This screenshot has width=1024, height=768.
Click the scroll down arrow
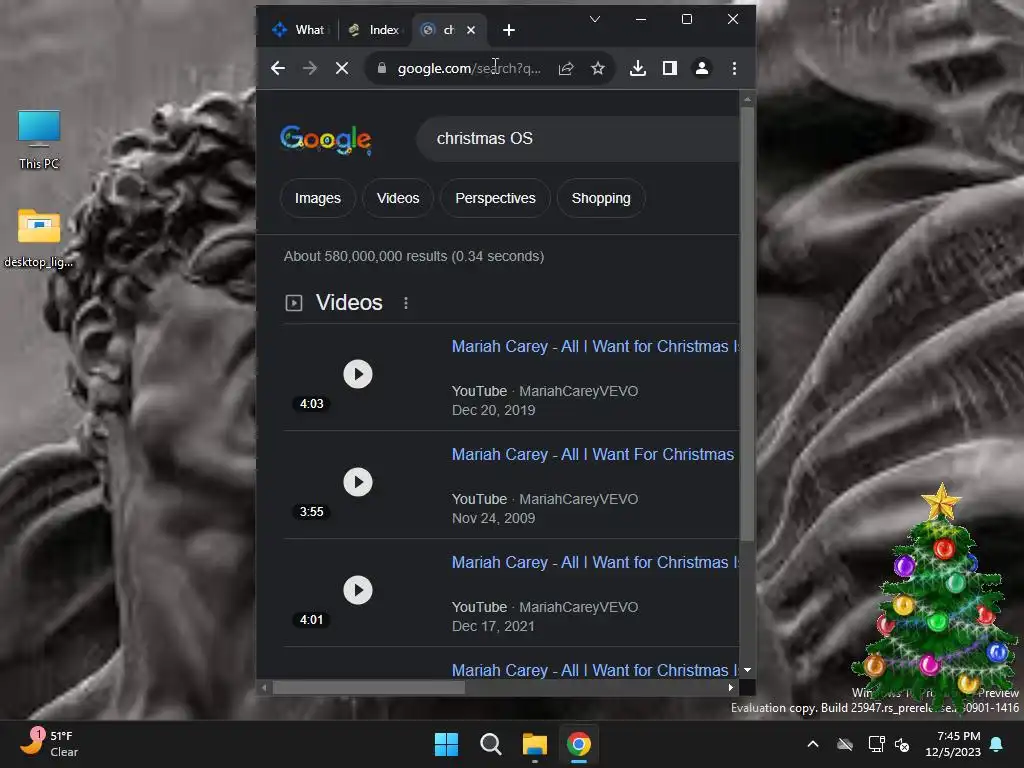pos(747,670)
